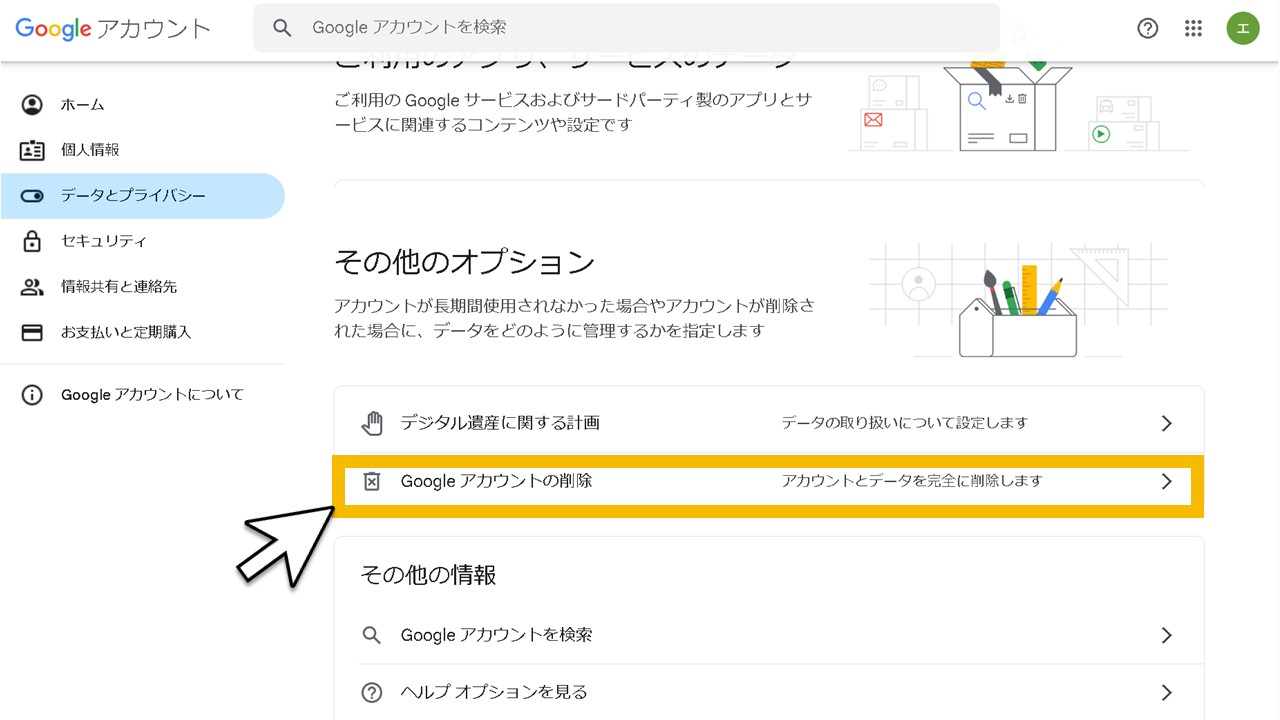Click the profile avatar in the top corner
This screenshot has height=720, width=1280.
coord(1242,28)
